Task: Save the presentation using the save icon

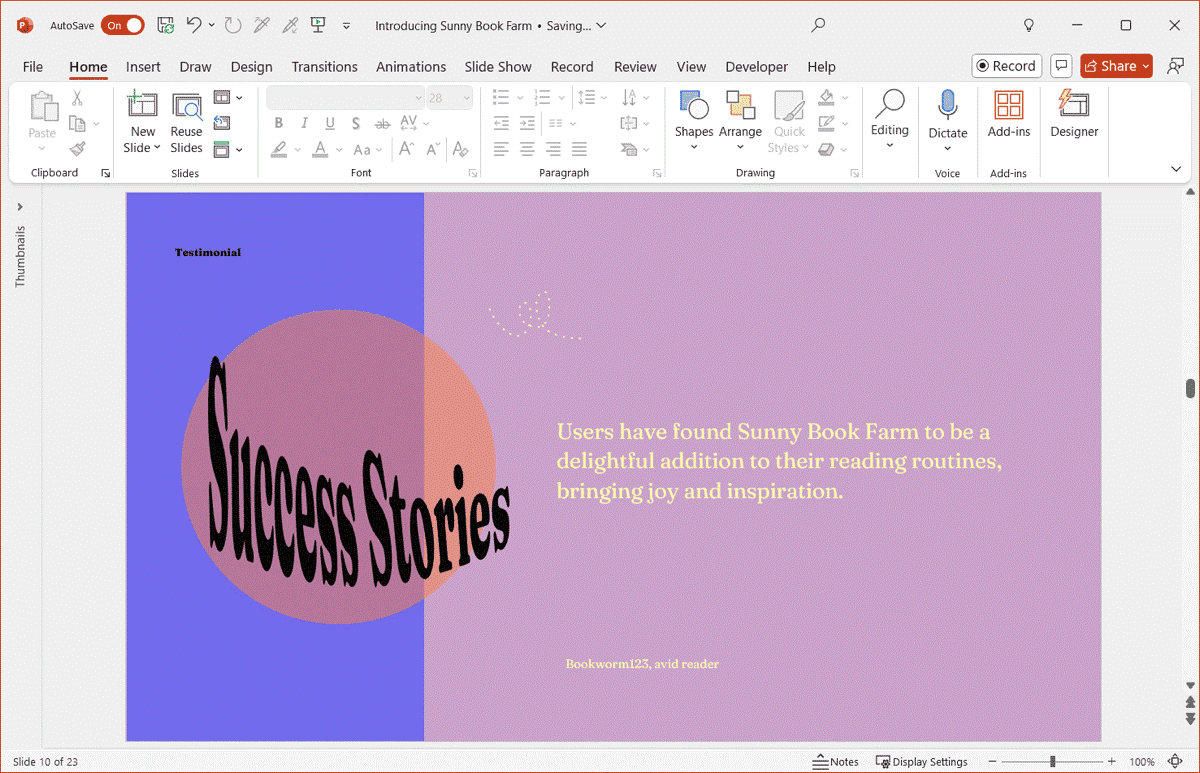Action: click(166, 25)
